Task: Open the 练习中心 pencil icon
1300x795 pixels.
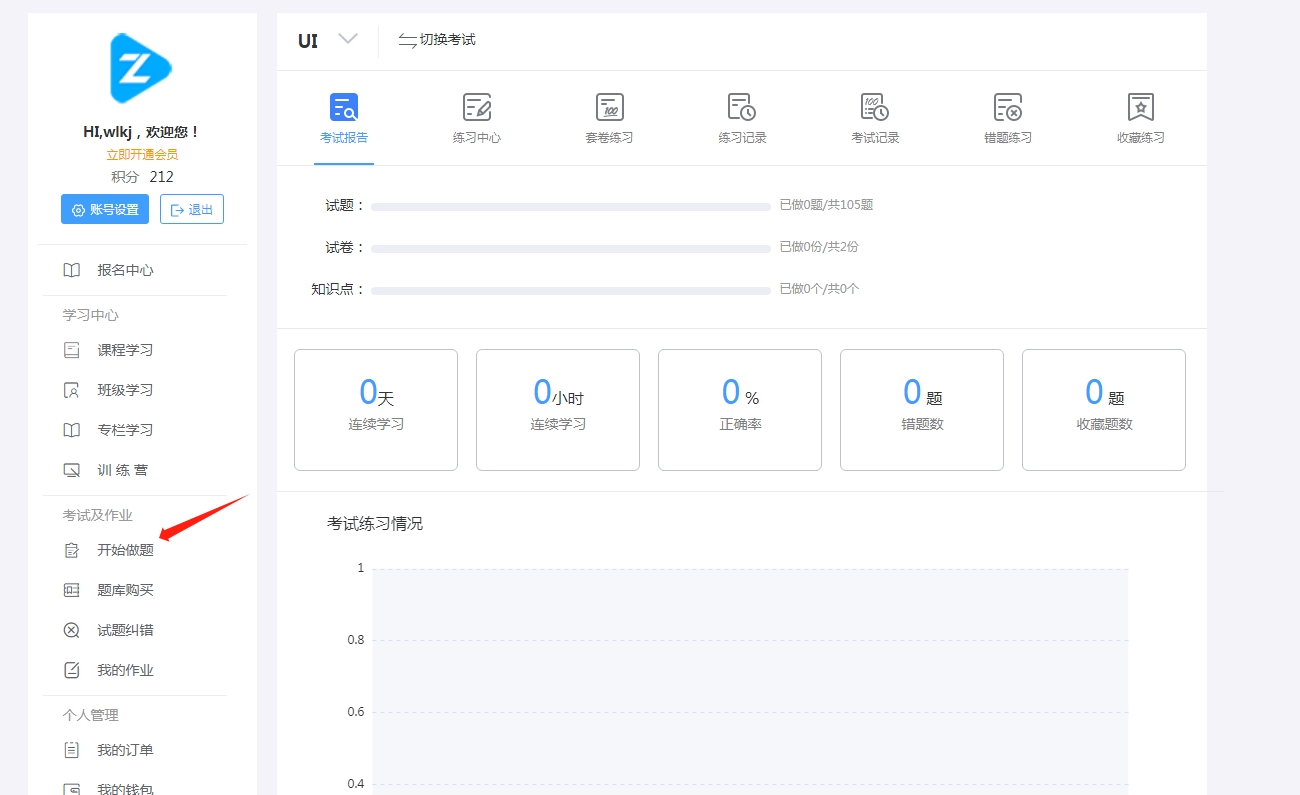Action: click(x=477, y=107)
